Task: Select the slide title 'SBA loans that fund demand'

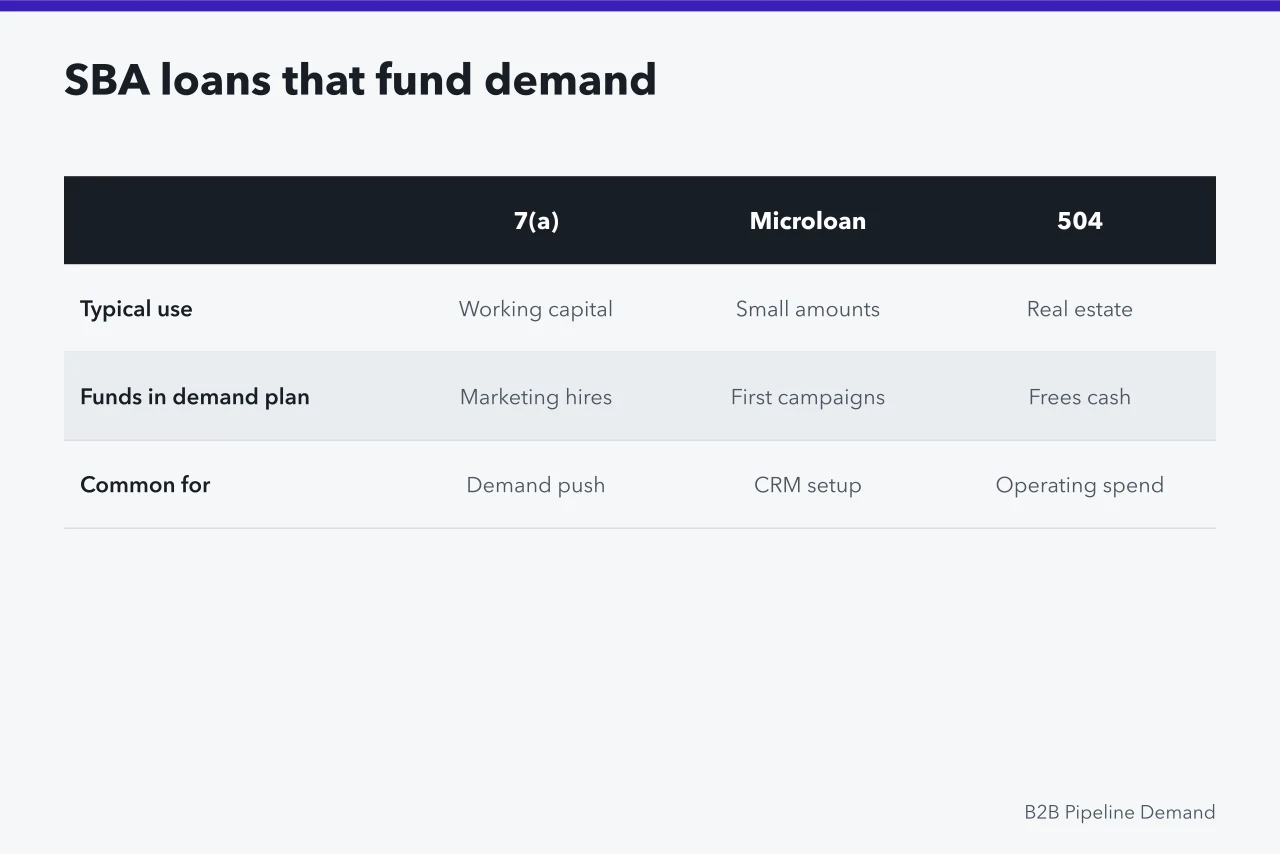Action: [x=360, y=80]
